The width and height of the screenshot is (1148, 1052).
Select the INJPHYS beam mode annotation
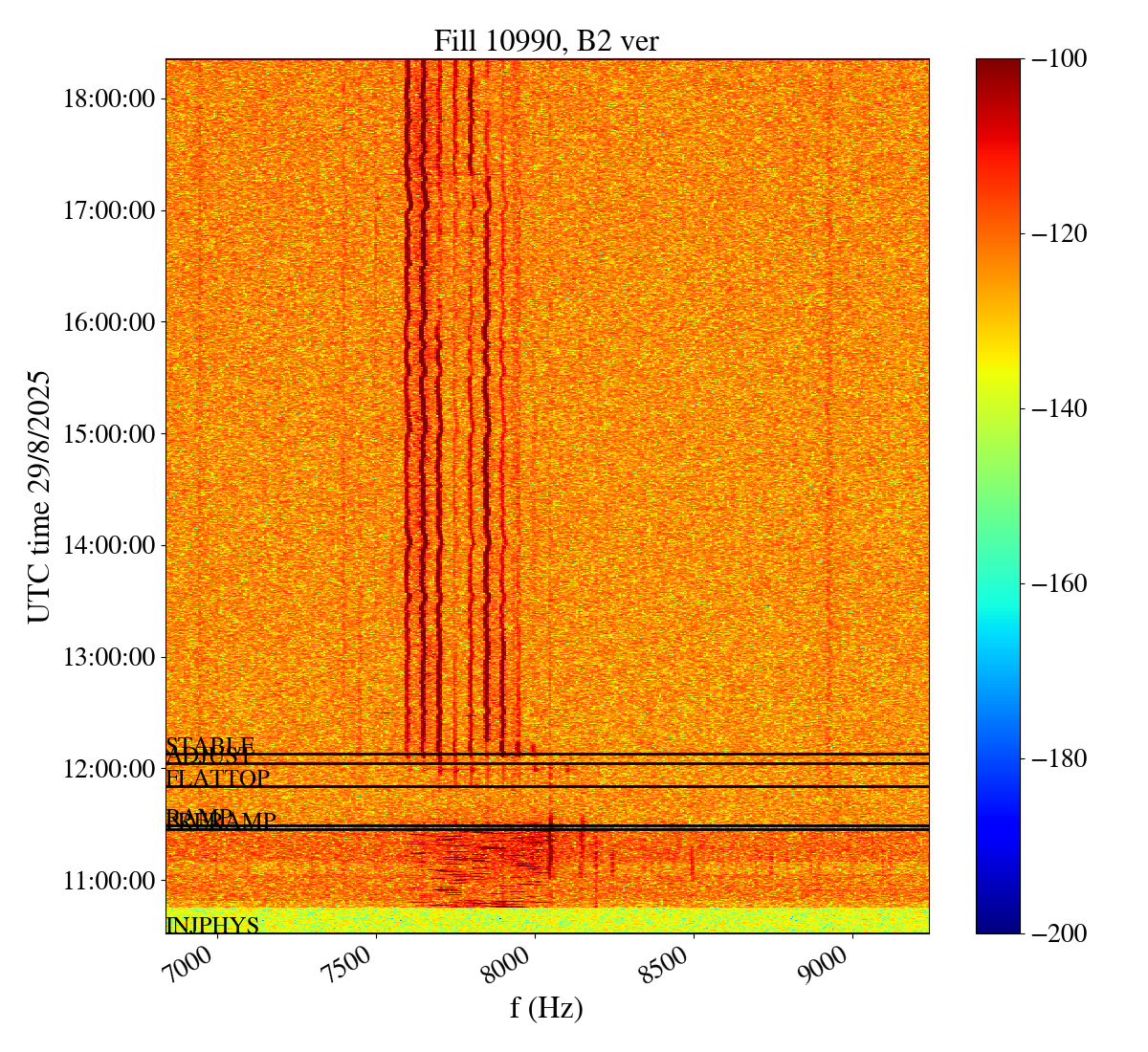click(212, 925)
